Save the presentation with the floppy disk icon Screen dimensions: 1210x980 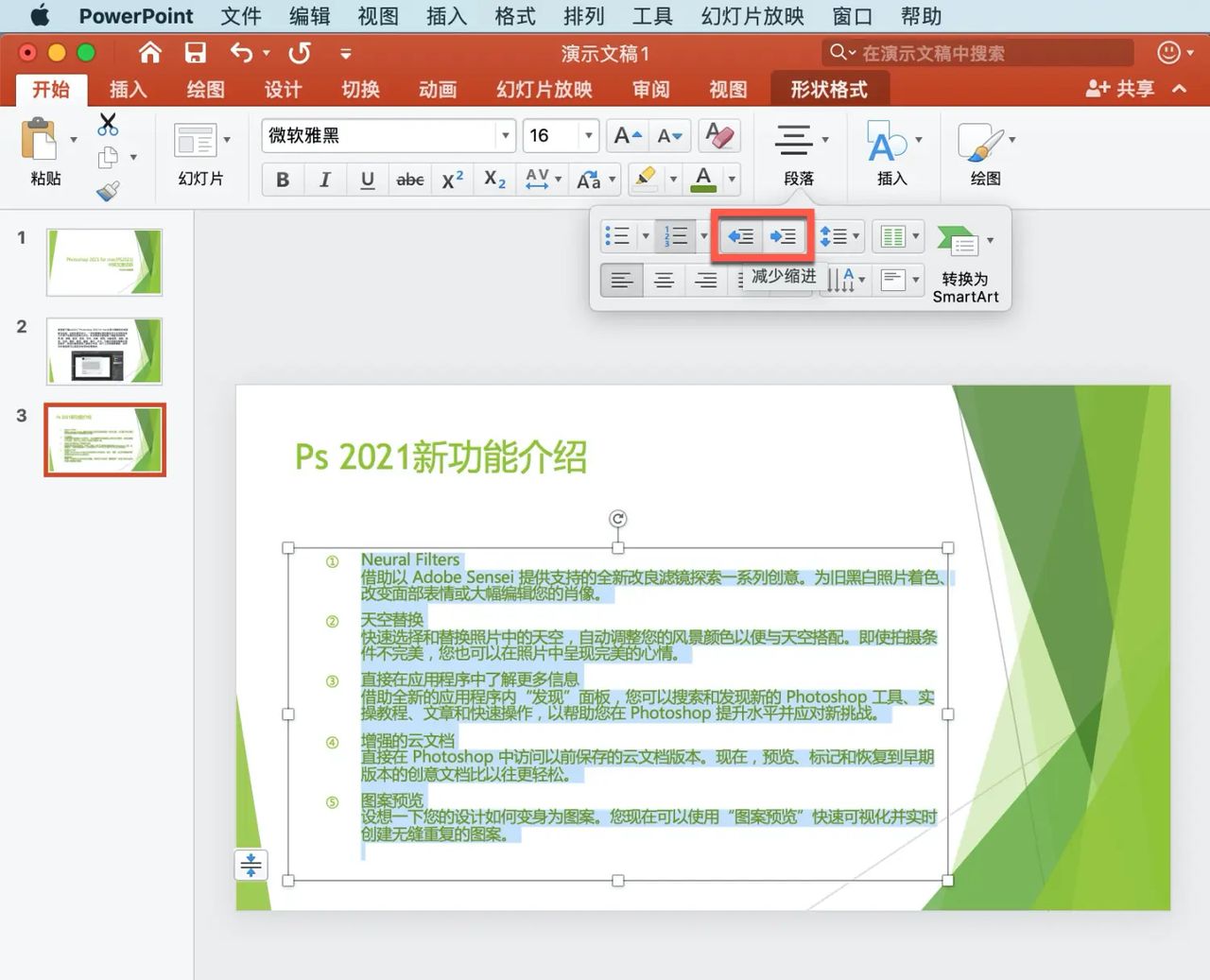[x=196, y=53]
